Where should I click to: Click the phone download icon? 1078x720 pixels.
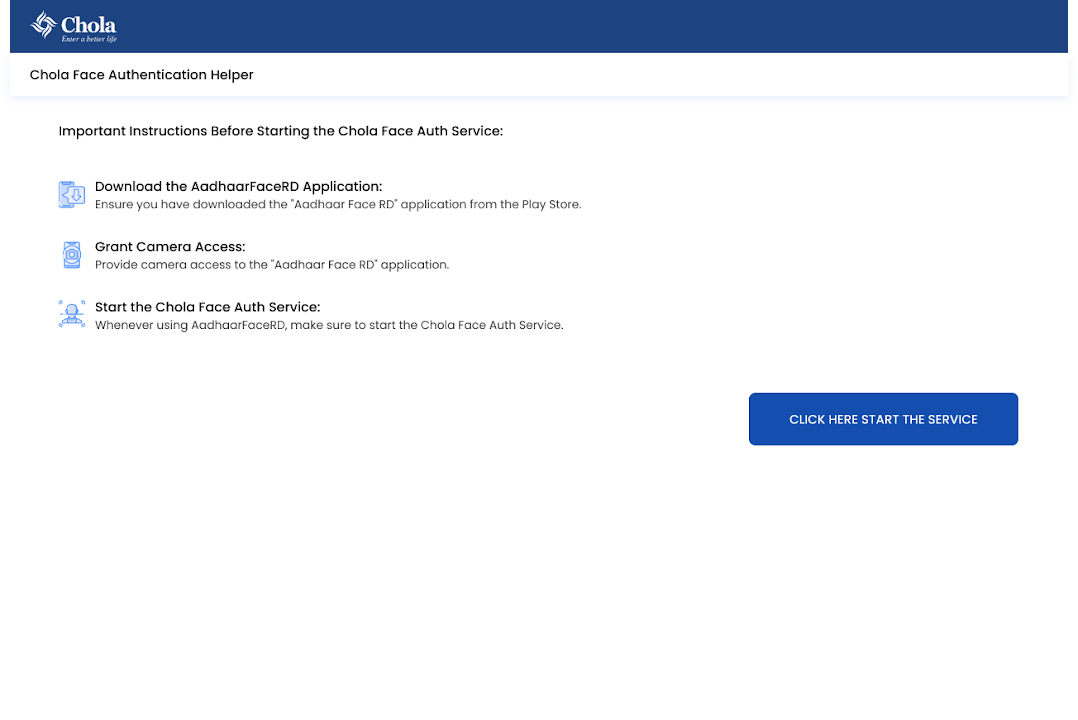pos(72,195)
